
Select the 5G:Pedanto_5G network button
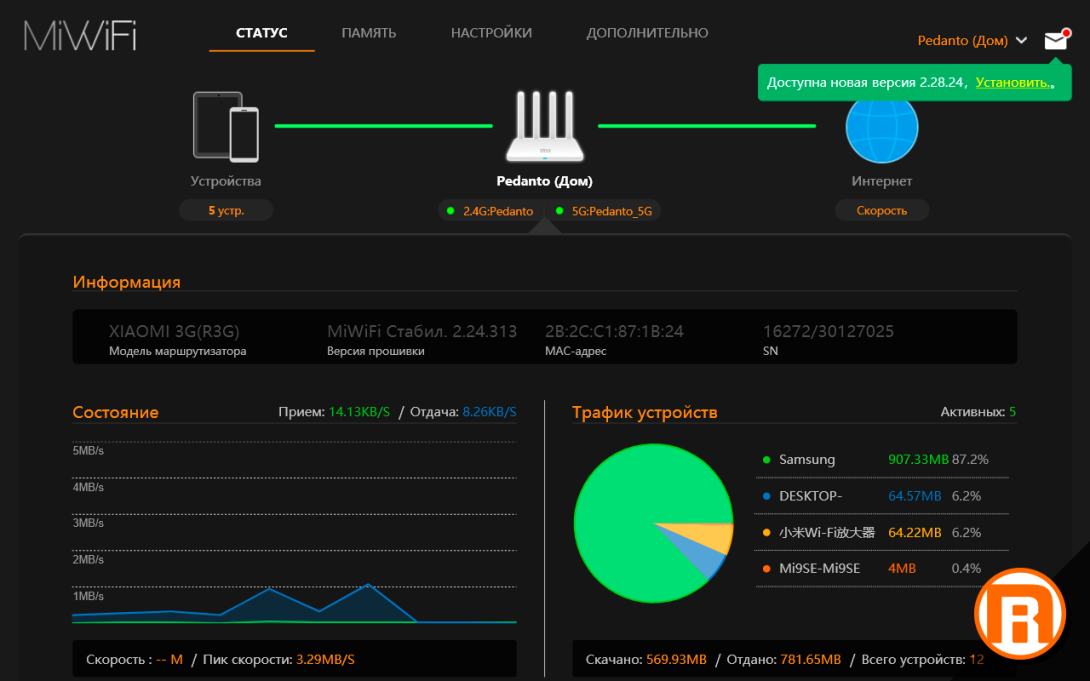pos(604,211)
